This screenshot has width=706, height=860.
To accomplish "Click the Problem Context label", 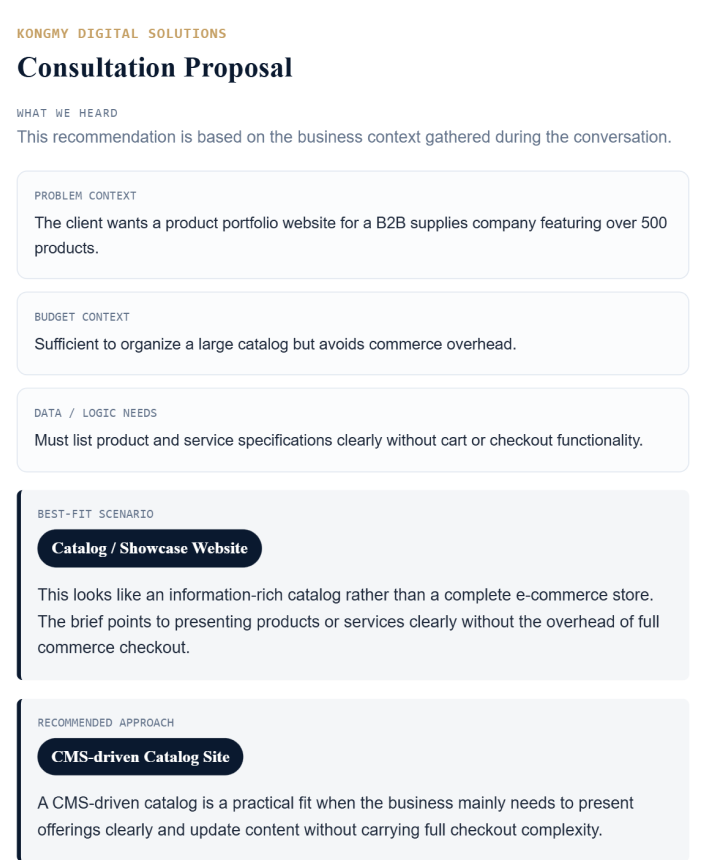I will click(85, 196).
